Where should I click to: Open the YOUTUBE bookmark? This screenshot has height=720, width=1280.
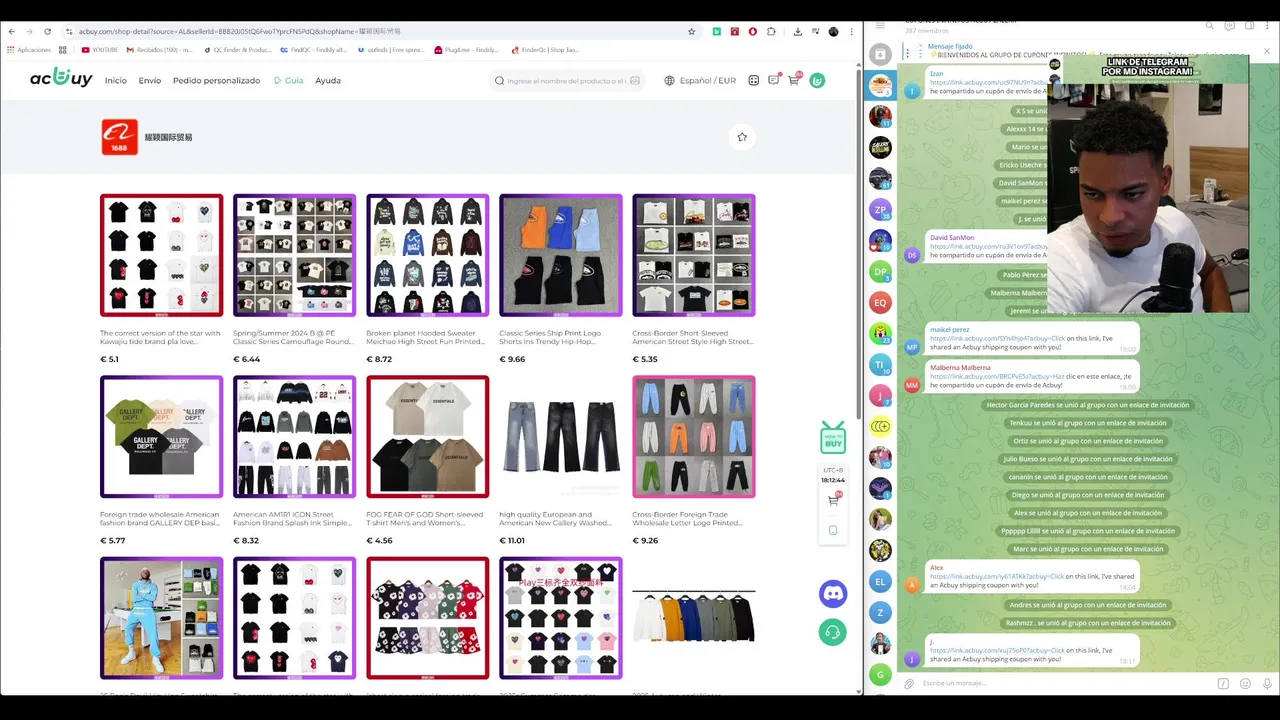100,49
